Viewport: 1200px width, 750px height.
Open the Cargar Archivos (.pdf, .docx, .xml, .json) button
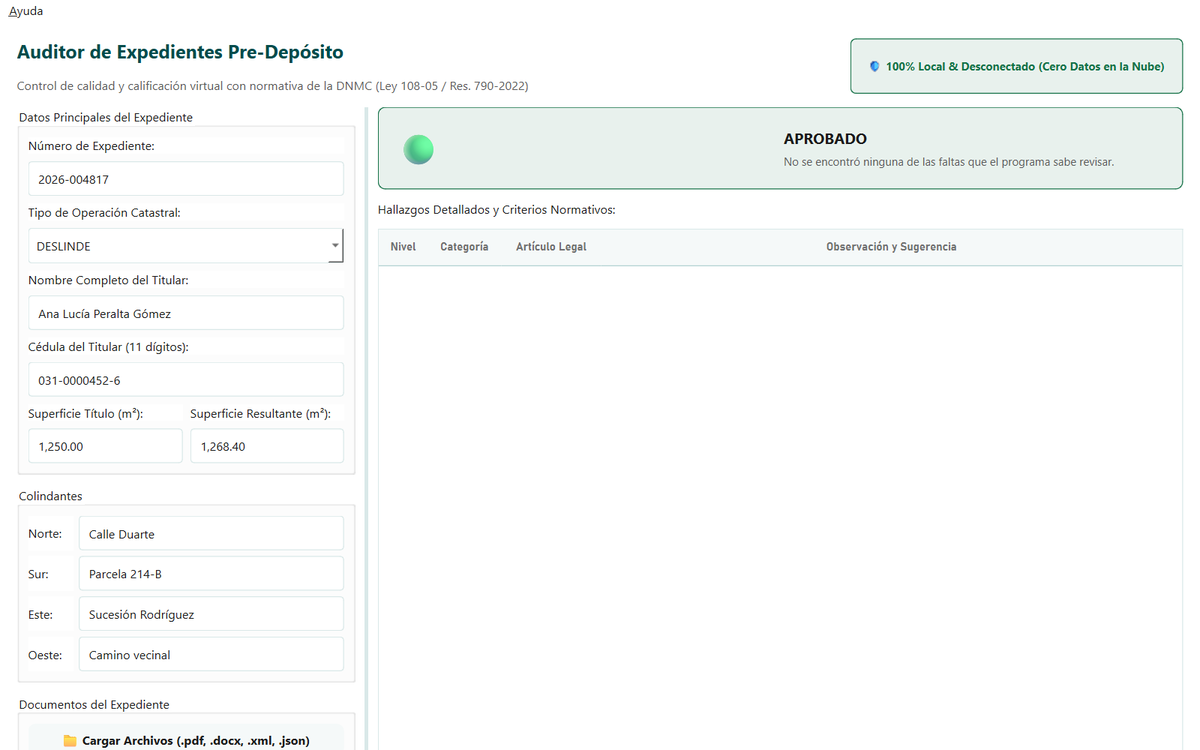tap(186, 738)
